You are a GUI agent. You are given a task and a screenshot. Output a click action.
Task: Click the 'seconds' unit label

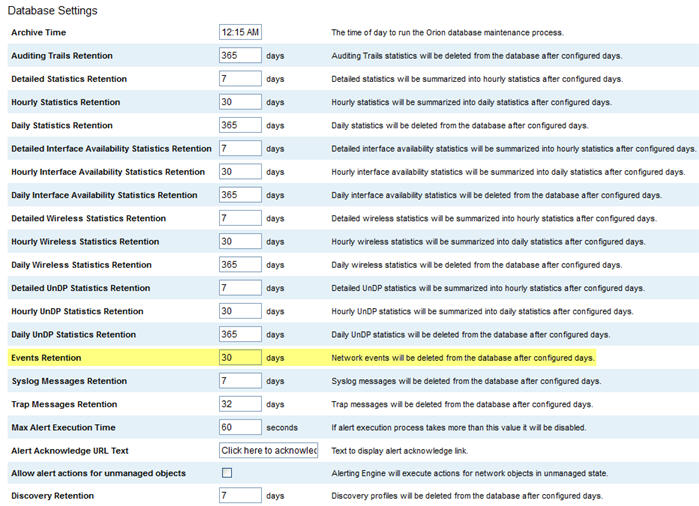coord(282,428)
